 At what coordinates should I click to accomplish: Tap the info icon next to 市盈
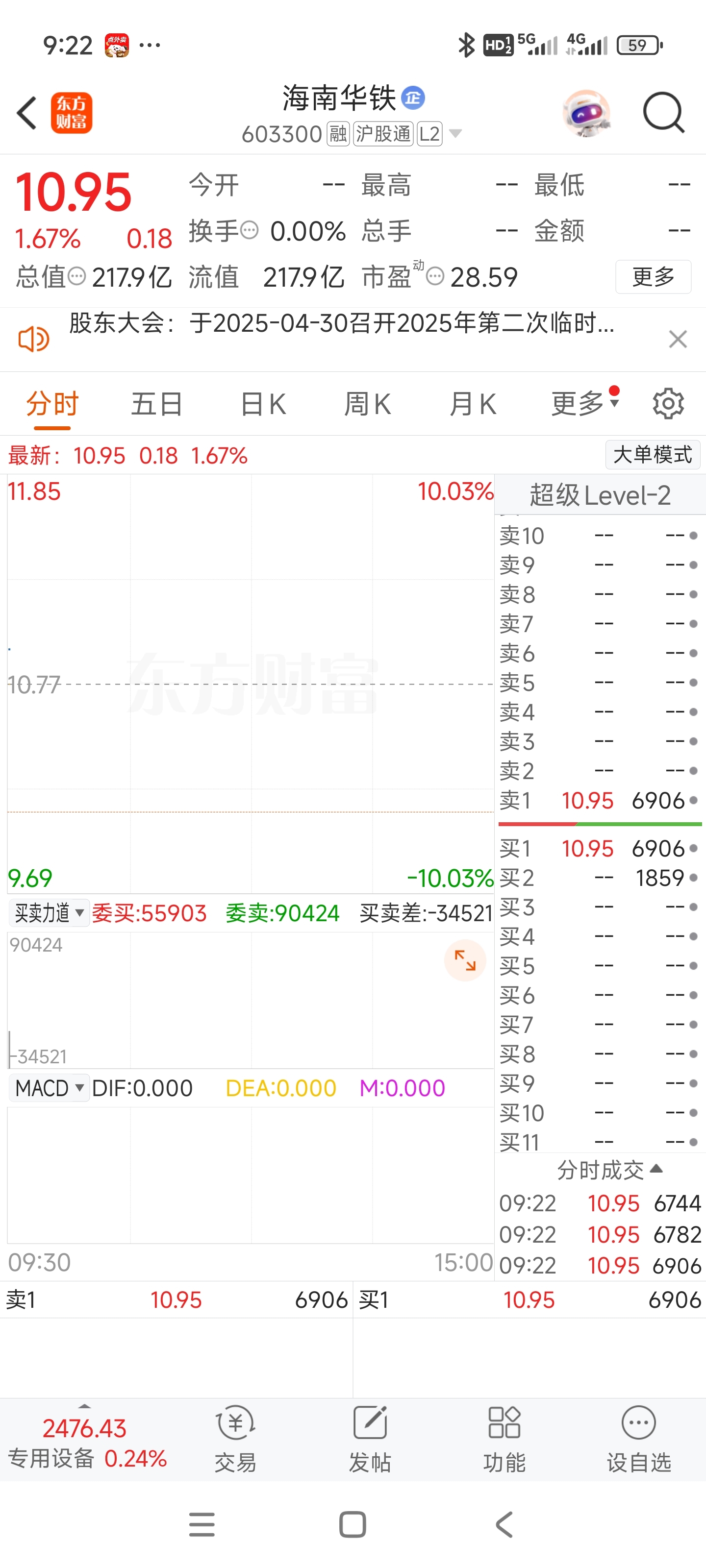(435, 277)
